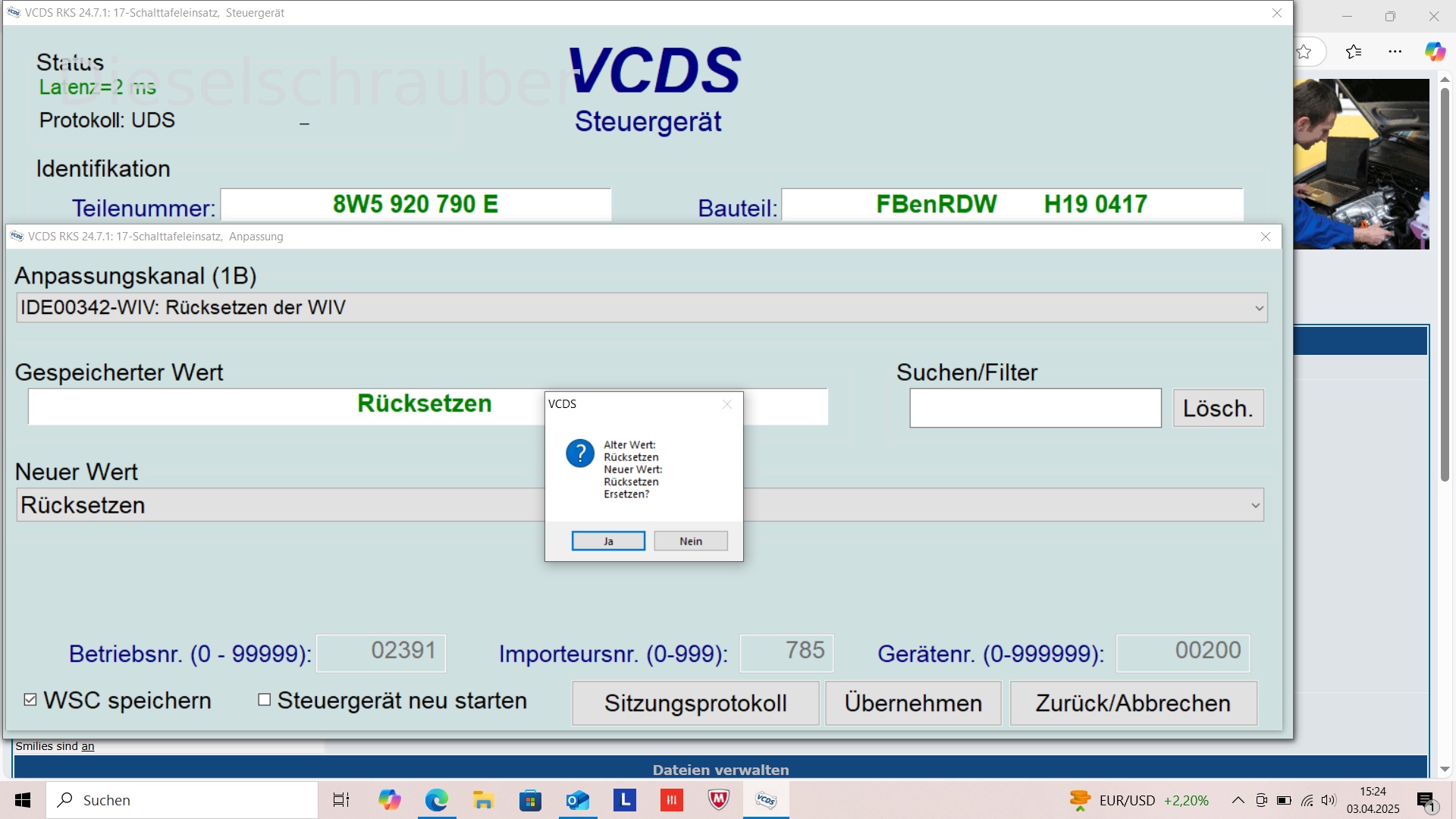This screenshot has height=819, width=1456.
Task: Add page to favorites star icon in Edge
Action: (1304, 52)
